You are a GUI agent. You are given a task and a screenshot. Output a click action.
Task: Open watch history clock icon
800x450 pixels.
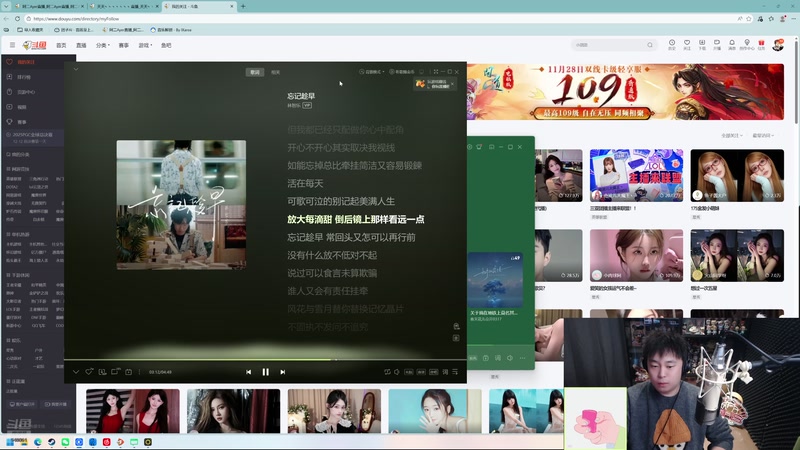(x=672, y=44)
